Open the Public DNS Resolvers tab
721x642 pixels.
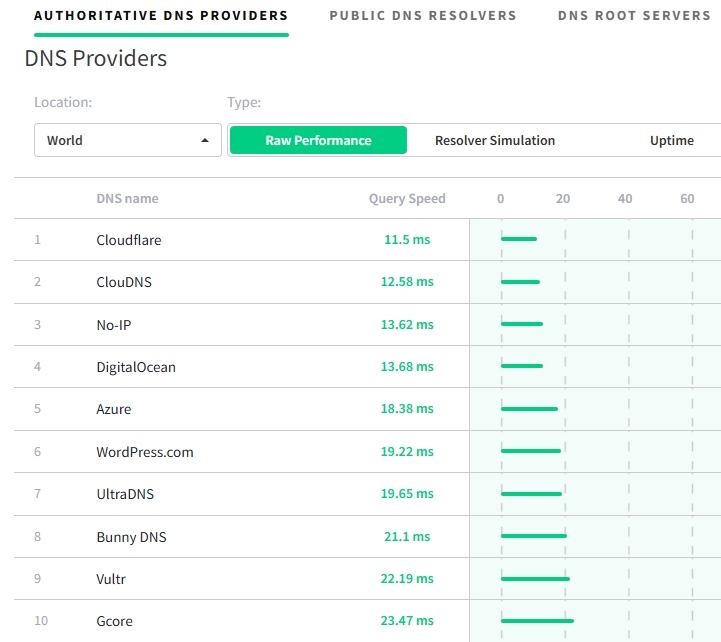423,16
